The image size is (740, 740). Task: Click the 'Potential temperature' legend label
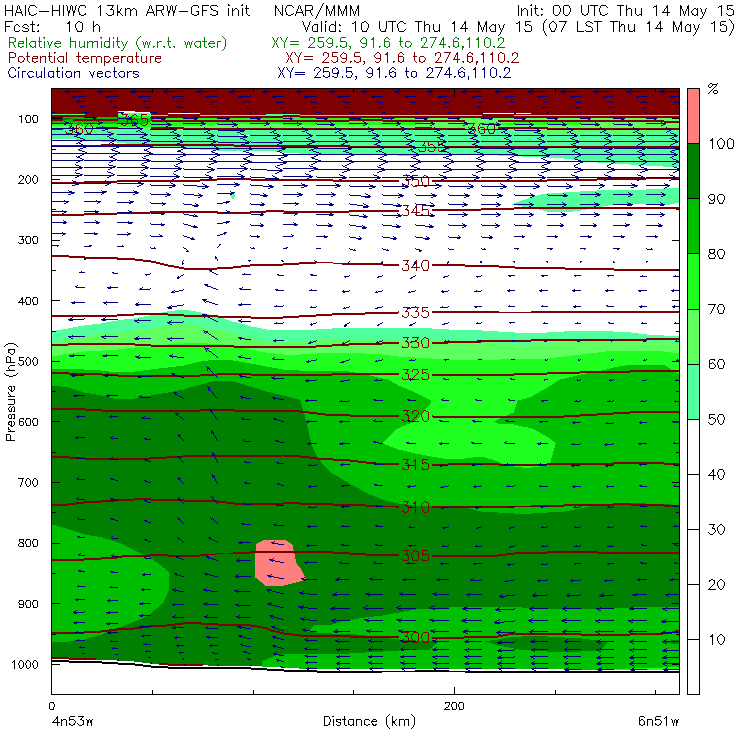85,58
